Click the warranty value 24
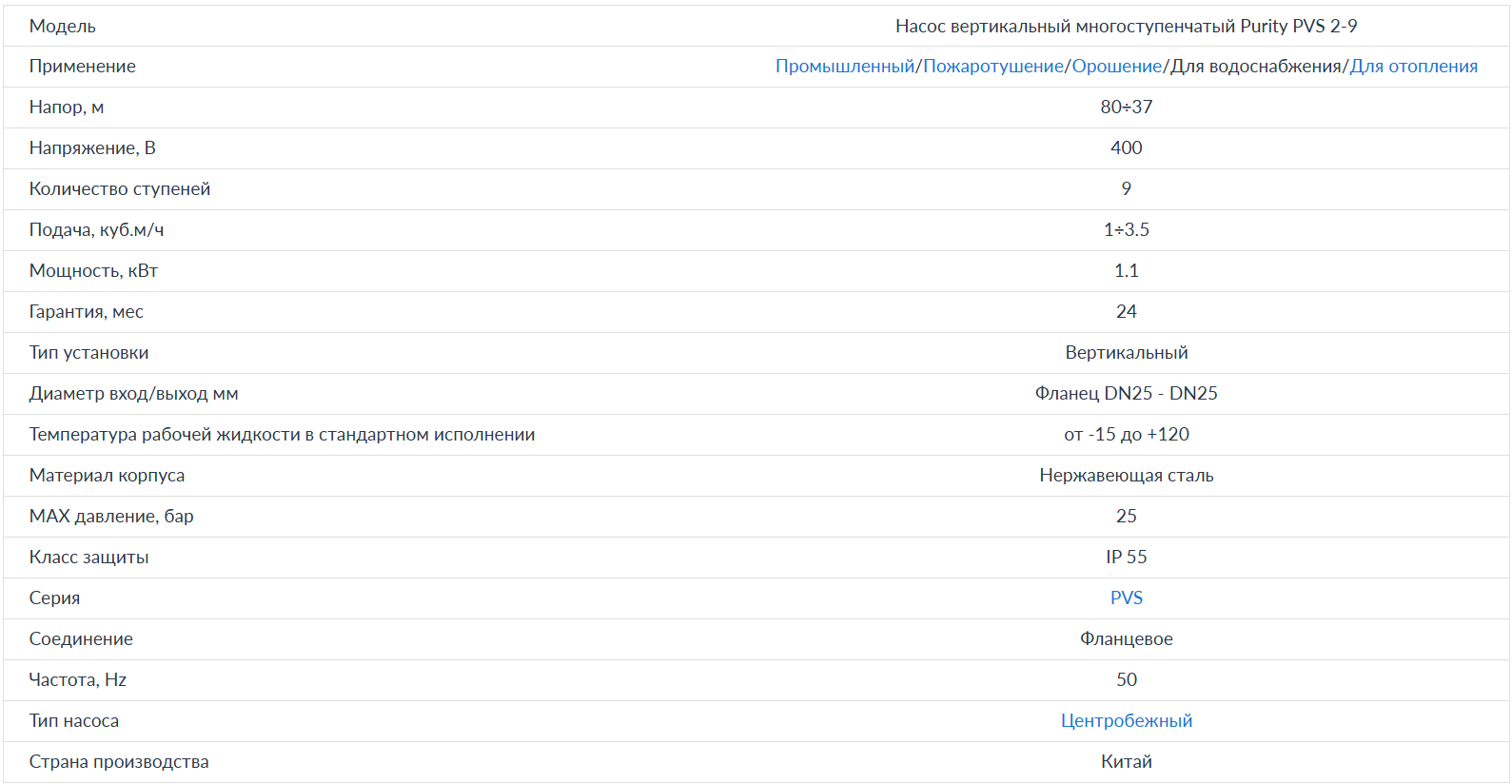 [1127, 312]
